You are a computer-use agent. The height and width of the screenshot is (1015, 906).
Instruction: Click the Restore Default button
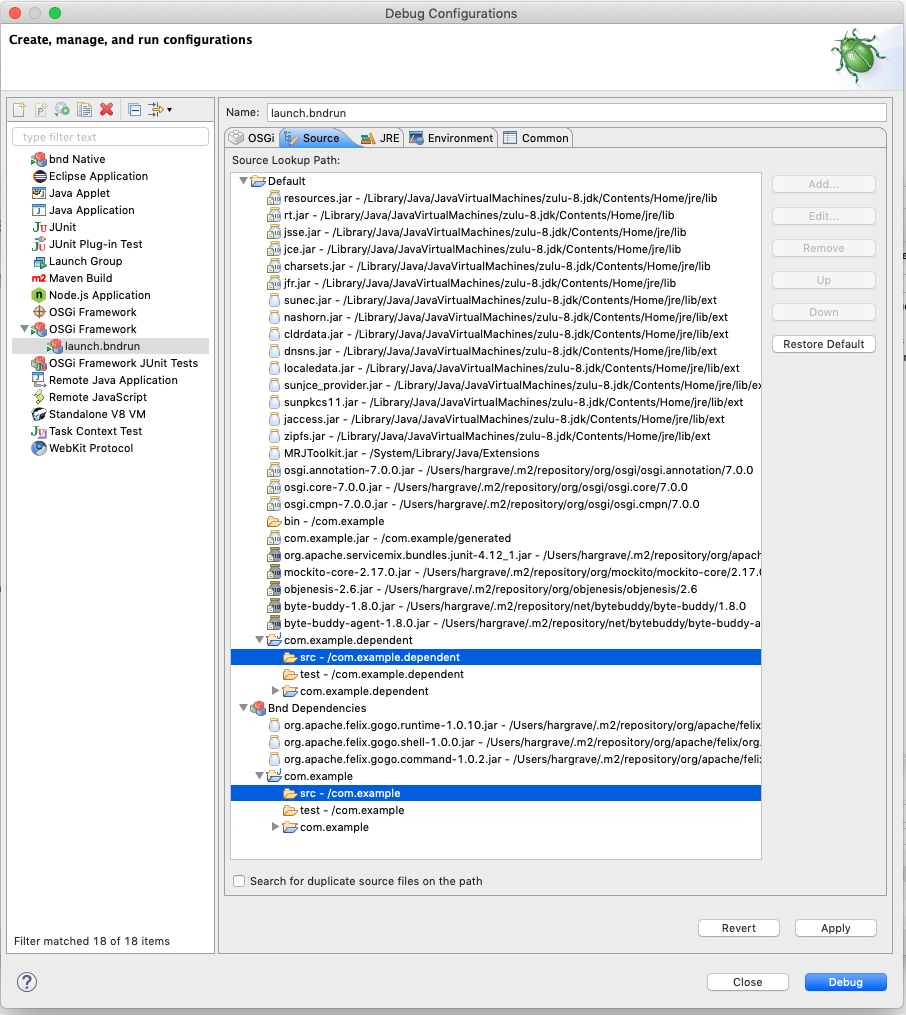[823, 343]
